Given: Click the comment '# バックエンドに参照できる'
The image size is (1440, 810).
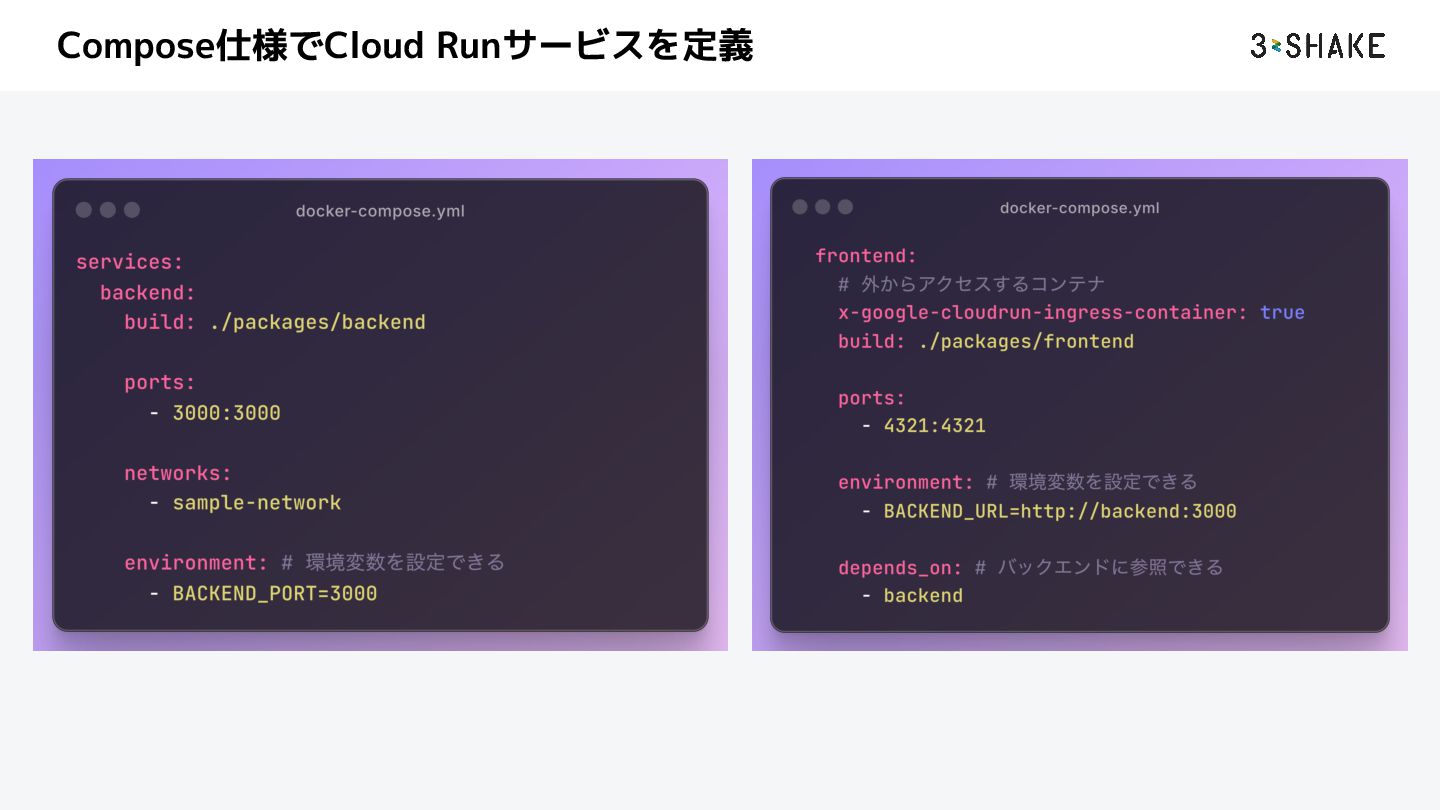Looking at the screenshot, I should coord(1099,568).
